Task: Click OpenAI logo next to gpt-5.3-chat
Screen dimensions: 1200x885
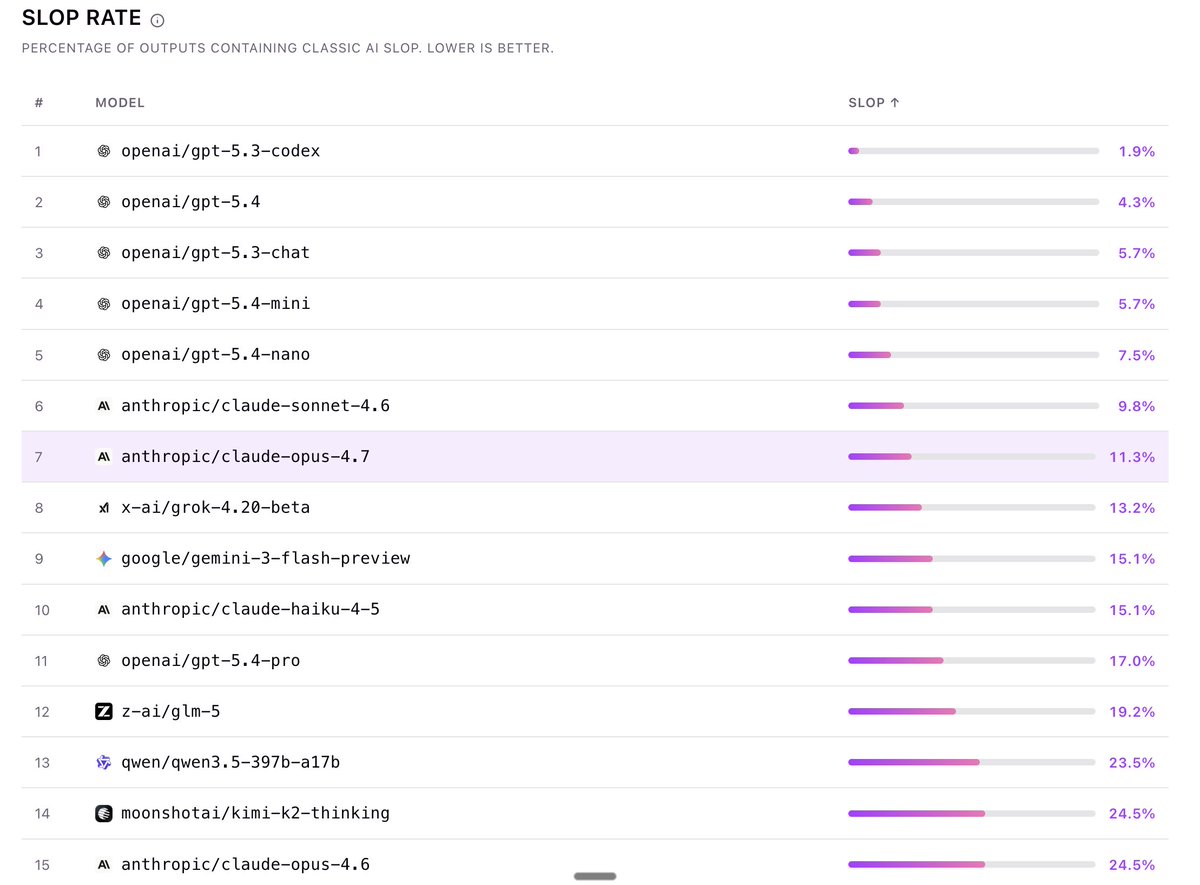Action: (x=104, y=253)
